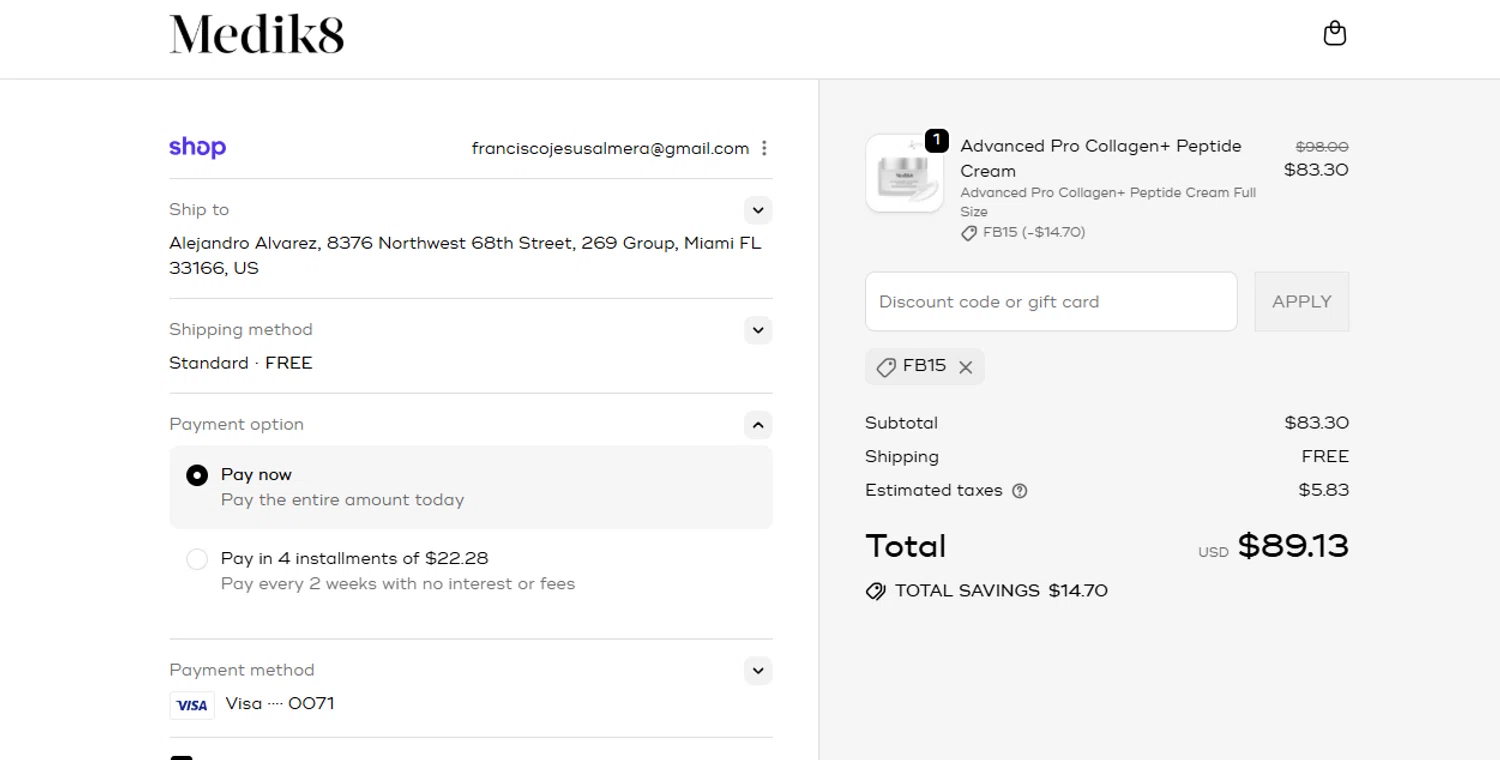Click the Shipping FREE value in summary
Image resolution: width=1500 pixels, height=760 pixels.
[1325, 457]
